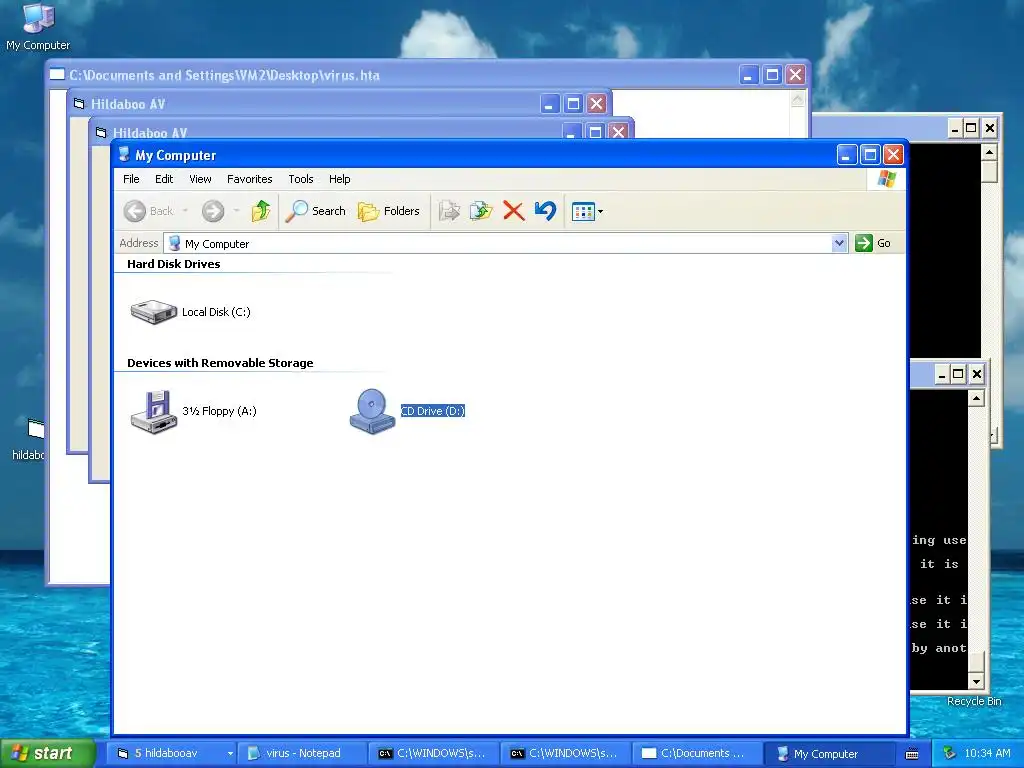Image resolution: width=1024 pixels, height=768 pixels.
Task: Select the hildaboo file on desktop
Action: click(31, 439)
